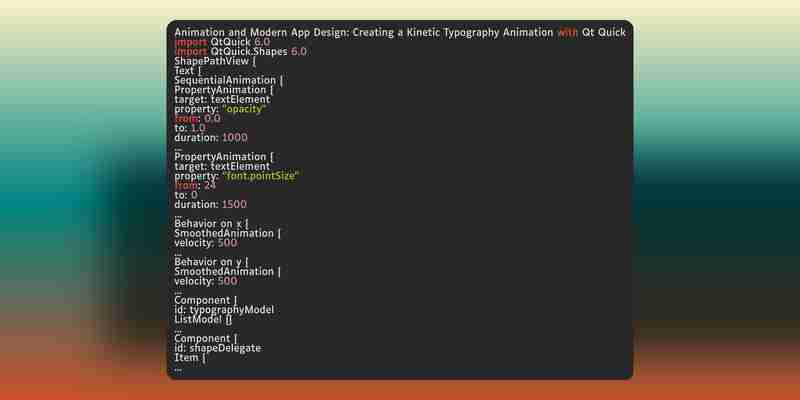
Task: Select the 'id: shapeDelegate' line
Action: [x=218, y=348]
